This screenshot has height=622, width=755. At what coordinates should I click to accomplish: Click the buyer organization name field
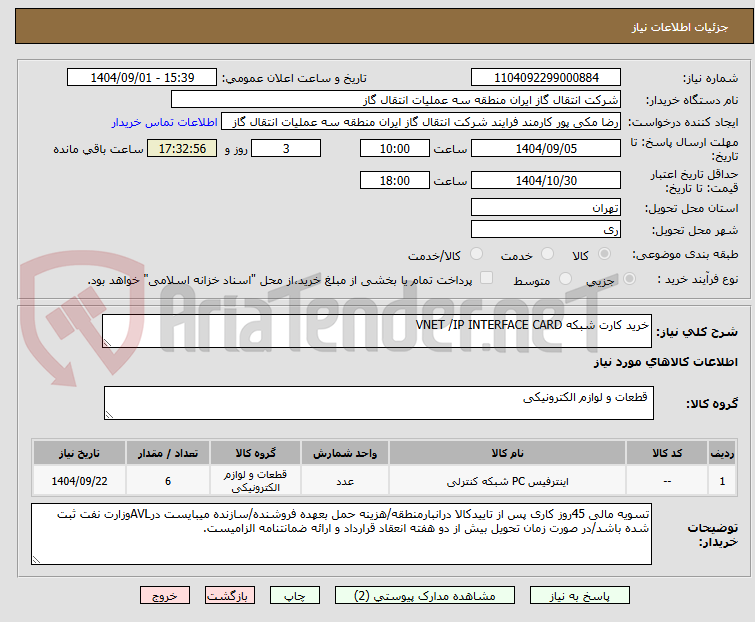pyautogui.click(x=396, y=100)
